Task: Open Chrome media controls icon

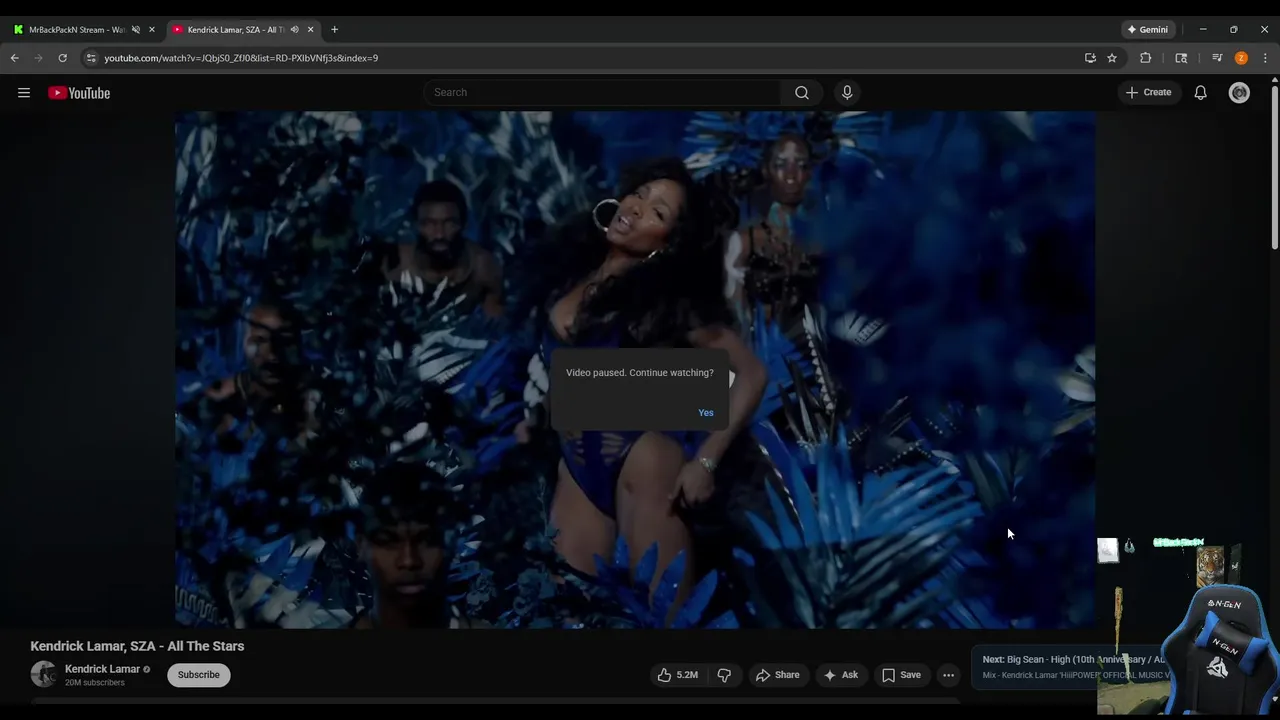Action: pyautogui.click(x=1217, y=58)
